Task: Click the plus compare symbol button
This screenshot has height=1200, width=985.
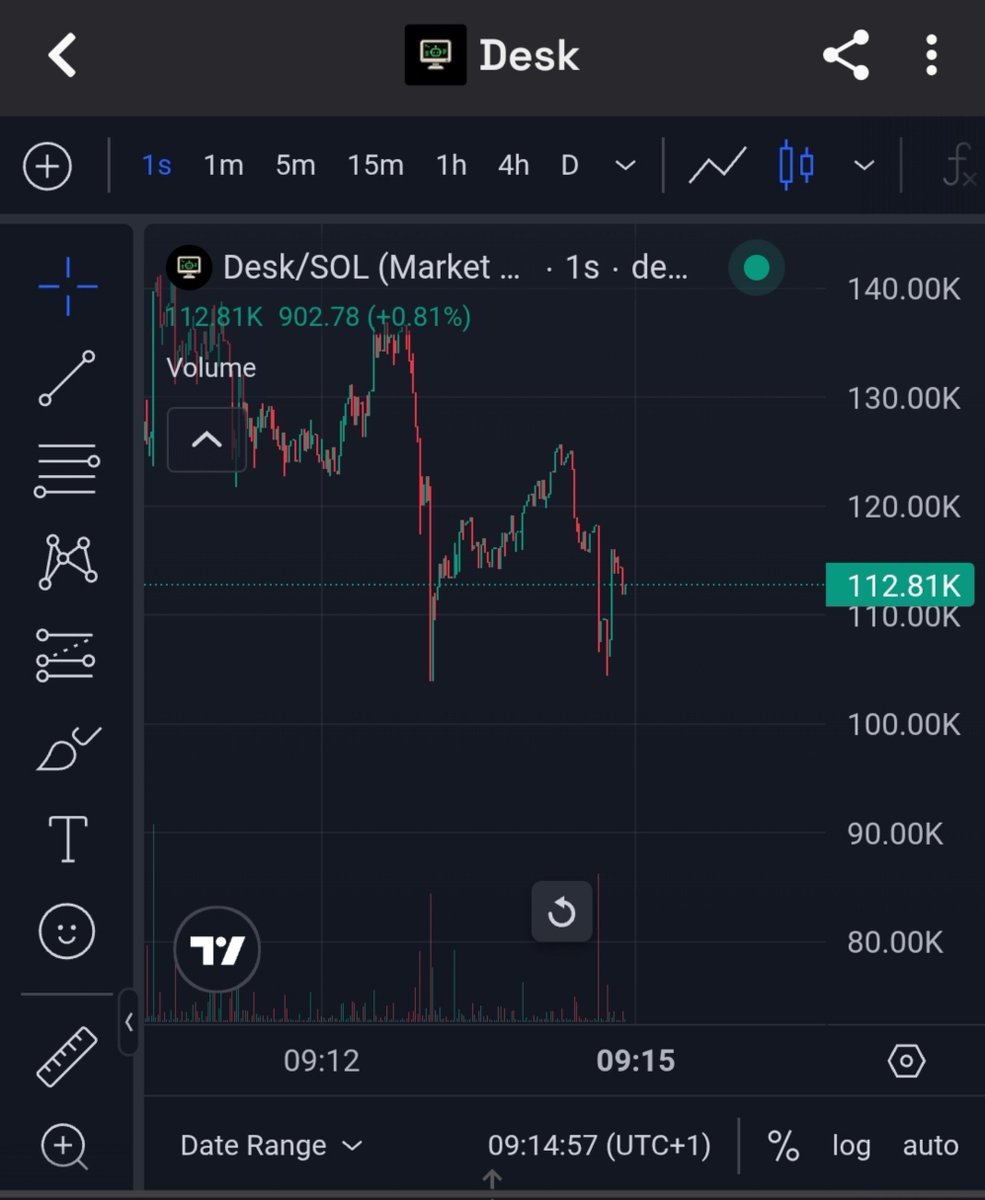Action: pyautogui.click(x=48, y=165)
